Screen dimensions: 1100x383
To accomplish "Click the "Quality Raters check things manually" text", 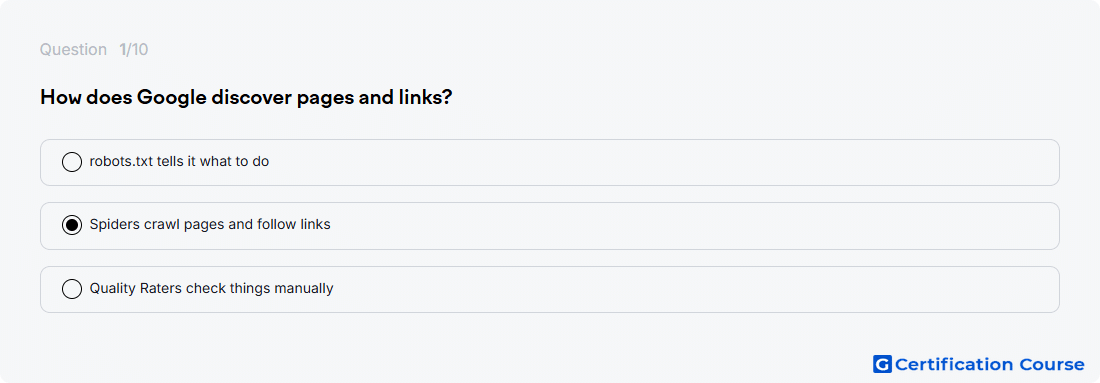I will click(211, 288).
